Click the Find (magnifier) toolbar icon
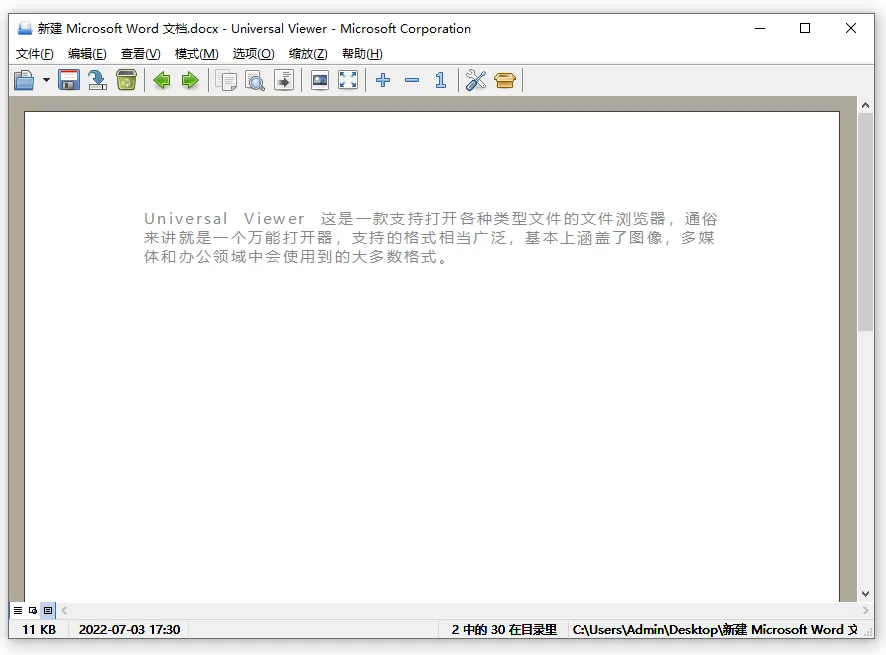Viewport: 886px width, 655px height. pos(255,80)
